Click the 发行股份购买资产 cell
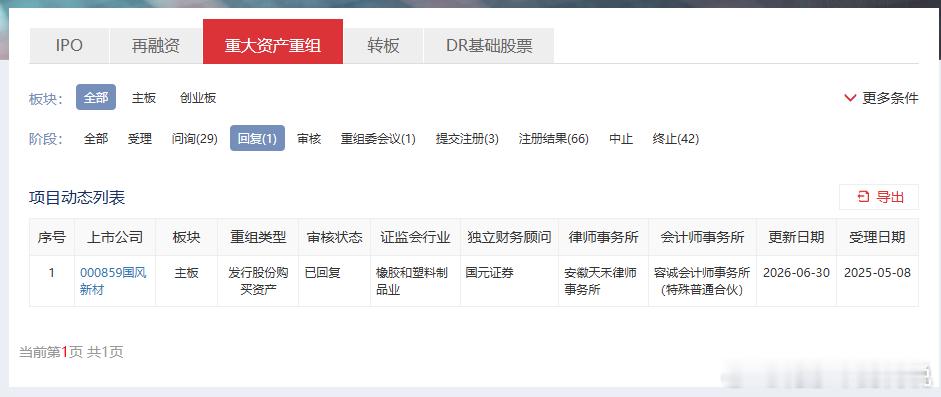The width and height of the screenshot is (941, 397). 258,281
